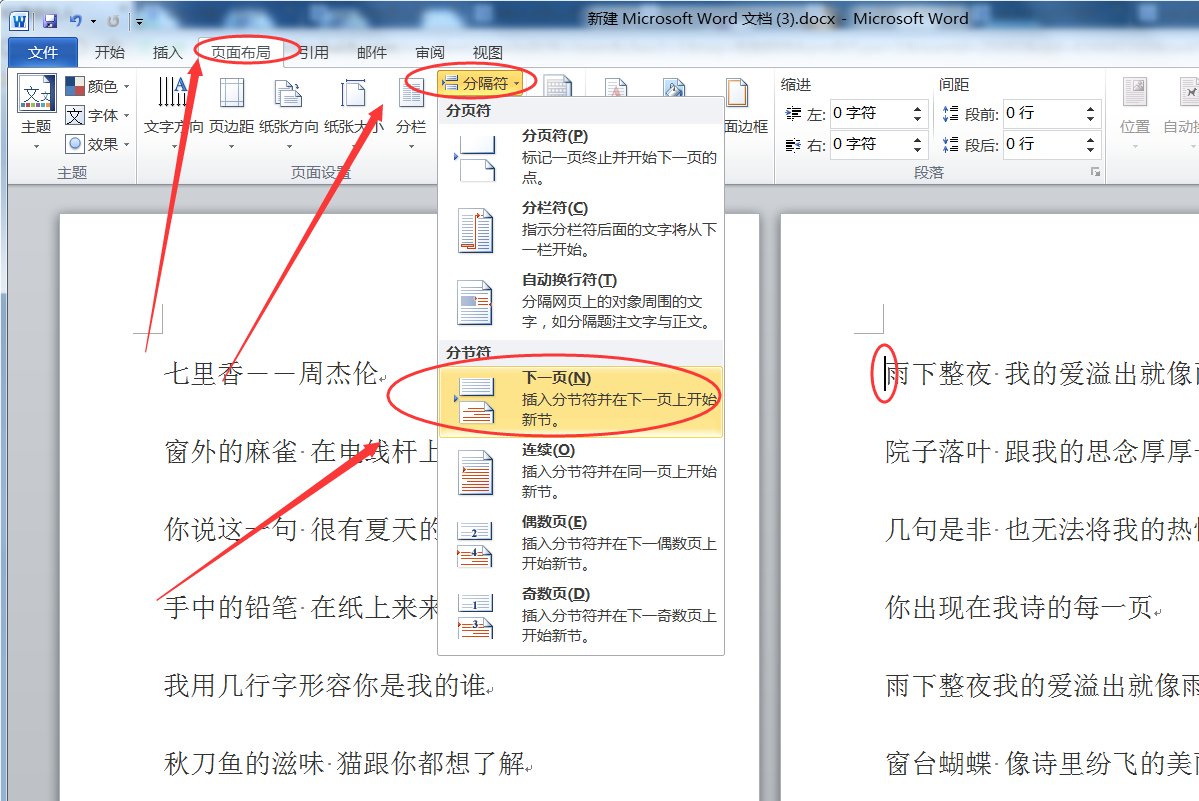Screen dimensions: 1199x801
Task: Expand the 字体 theme fonts dropdown
Action: click(x=96, y=114)
